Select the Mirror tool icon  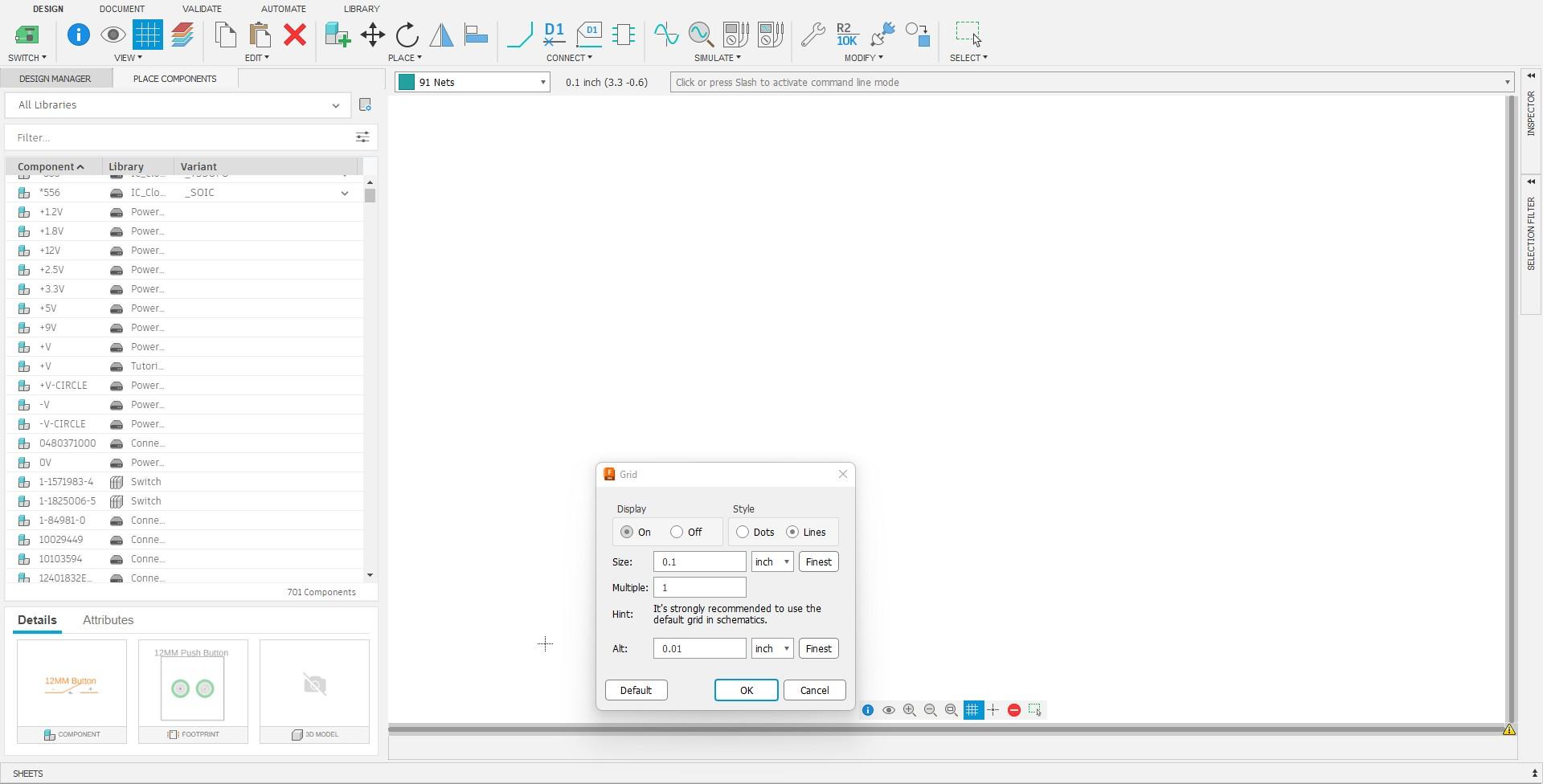[441, 35]
